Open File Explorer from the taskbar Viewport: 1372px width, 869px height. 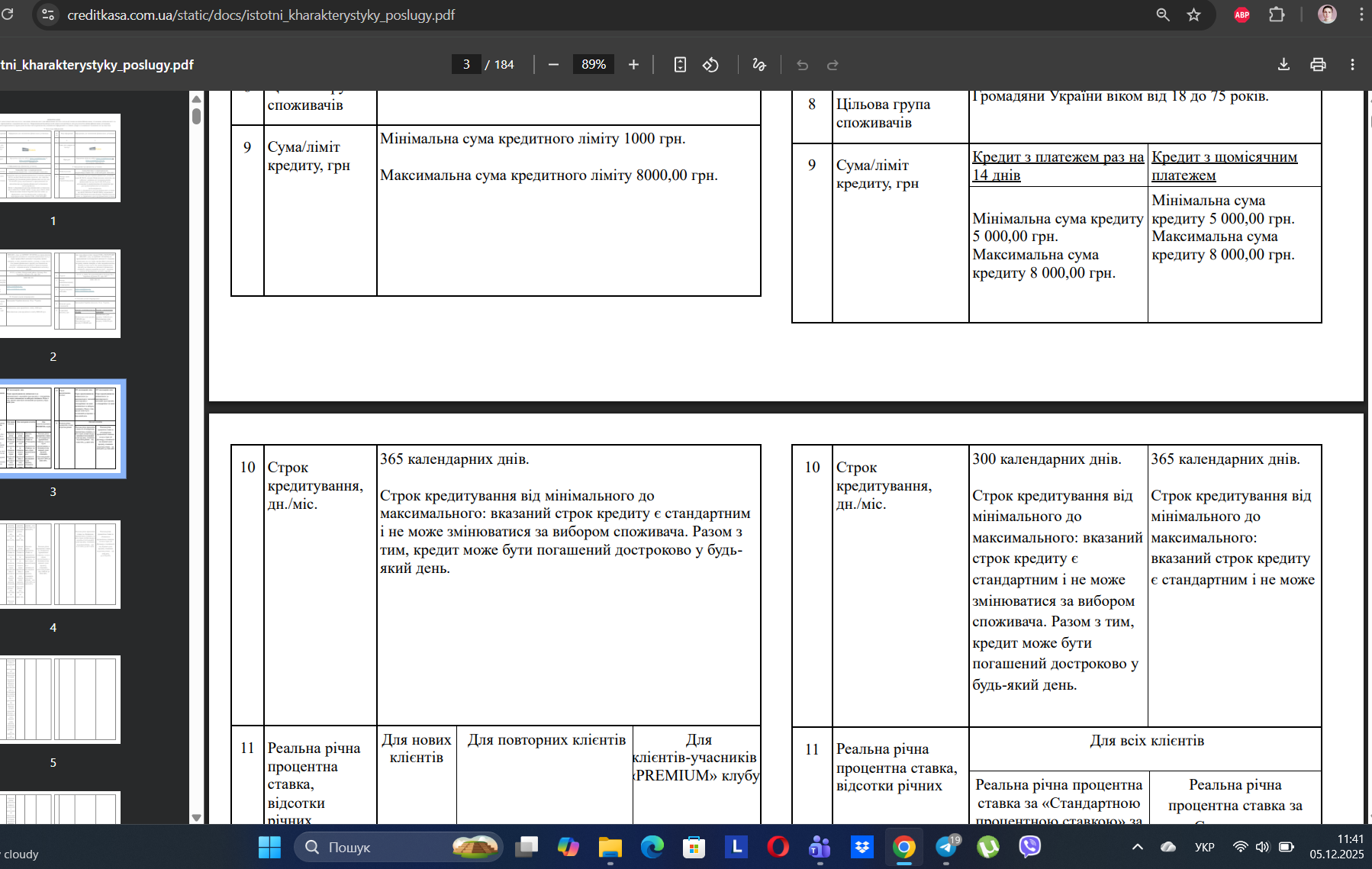pyautogui.click(x=610, y=847)
